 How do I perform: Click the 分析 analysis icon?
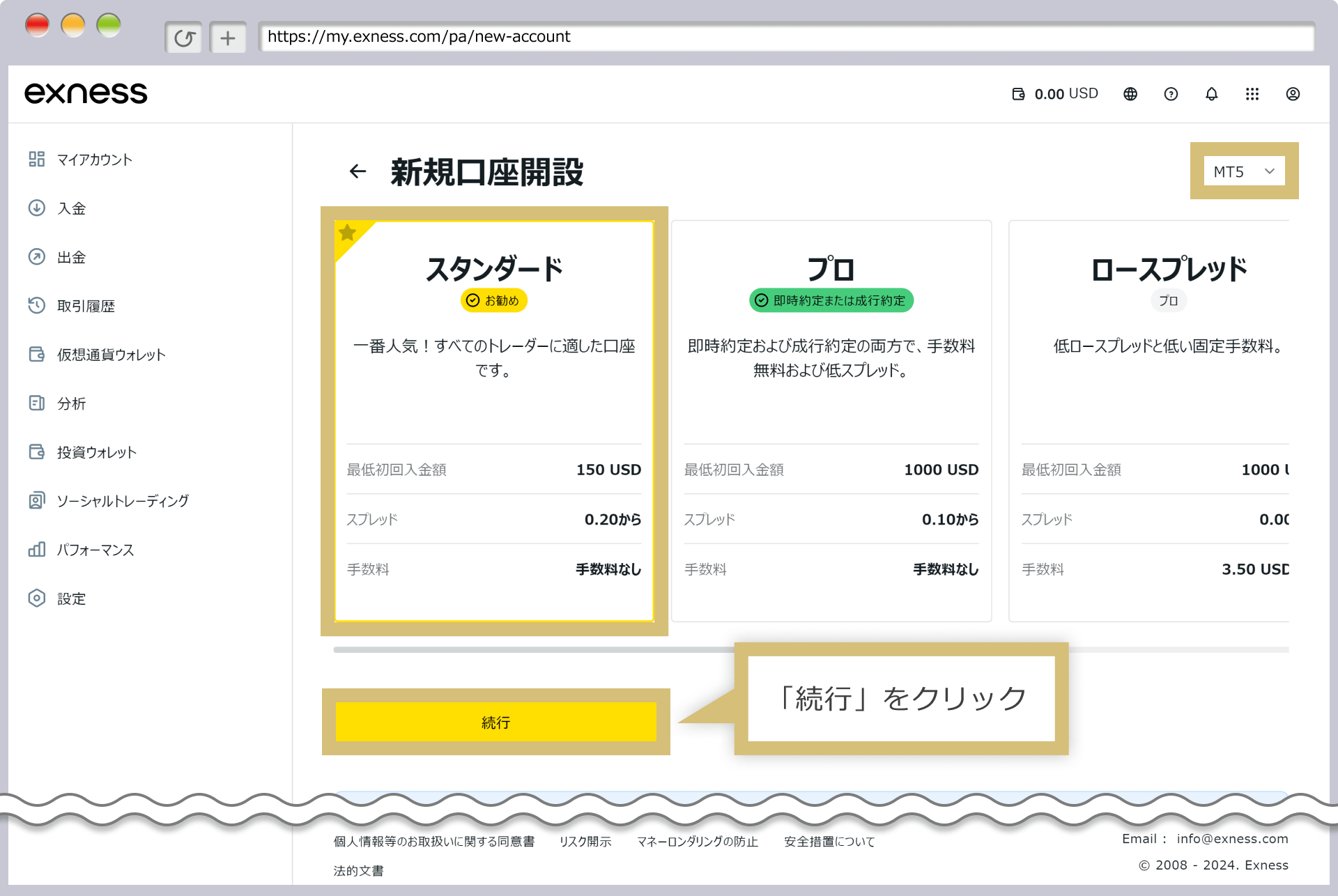pyautogui.click(x=37, y=403)
